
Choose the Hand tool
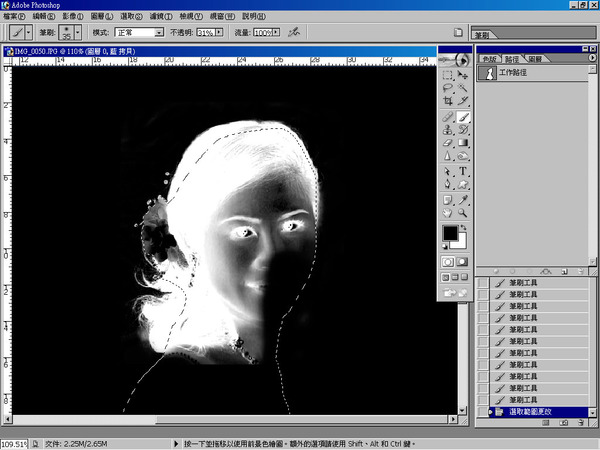click(448, 213)
